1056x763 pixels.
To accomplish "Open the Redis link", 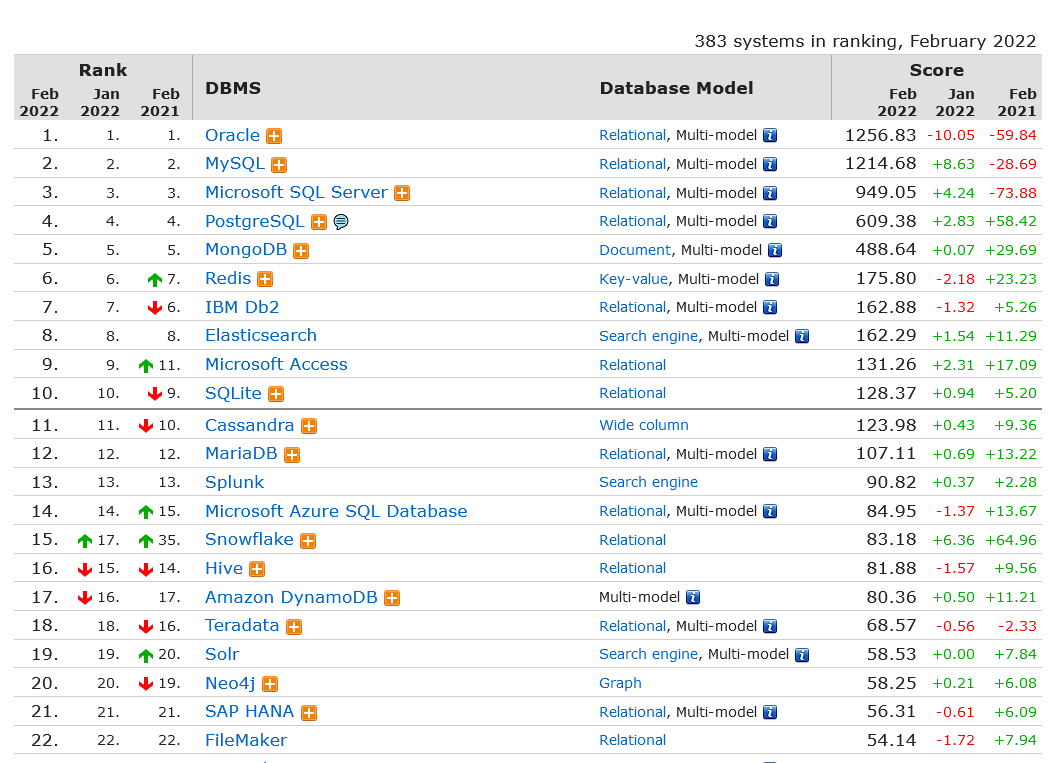I will point(228,279).
